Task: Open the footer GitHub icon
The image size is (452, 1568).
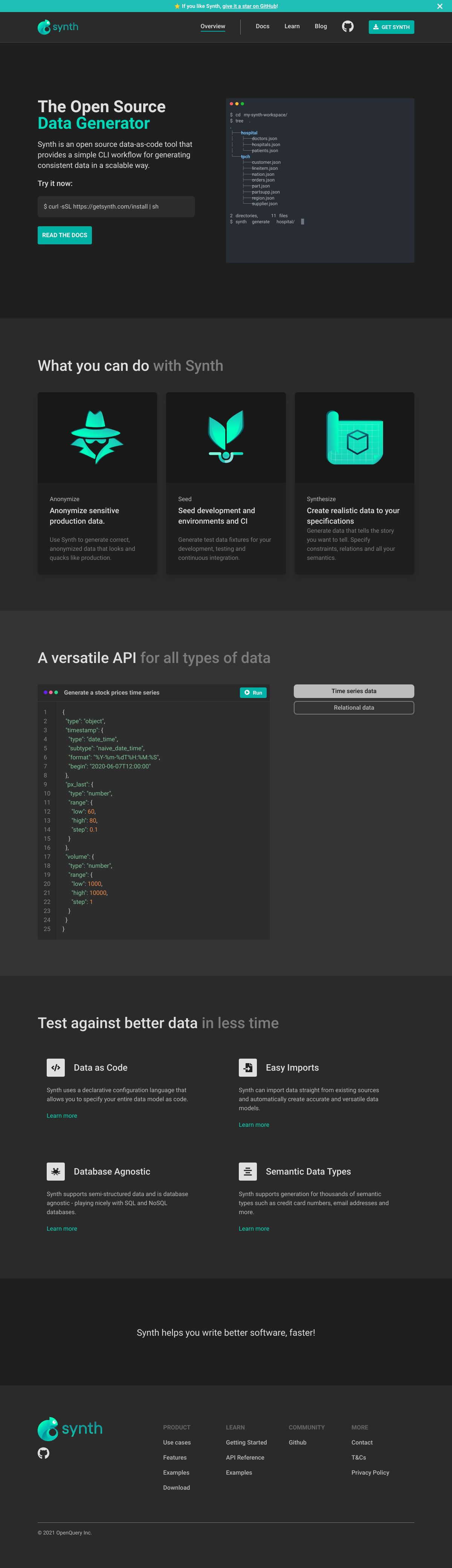Action: [43, 1453]
